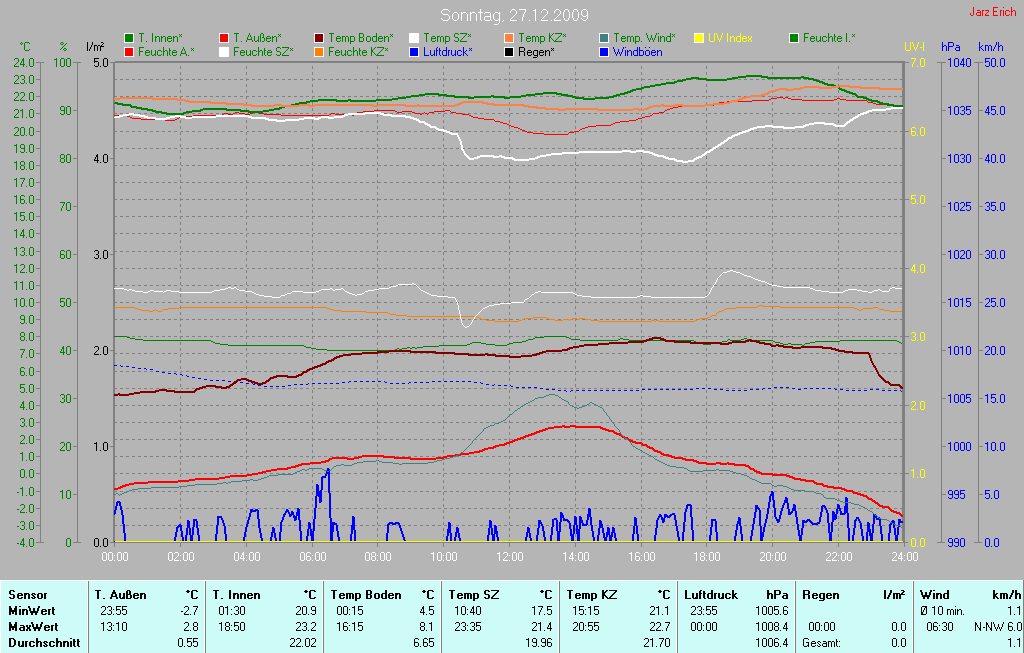Click the Jarz Erich author text

pos(992,12)
